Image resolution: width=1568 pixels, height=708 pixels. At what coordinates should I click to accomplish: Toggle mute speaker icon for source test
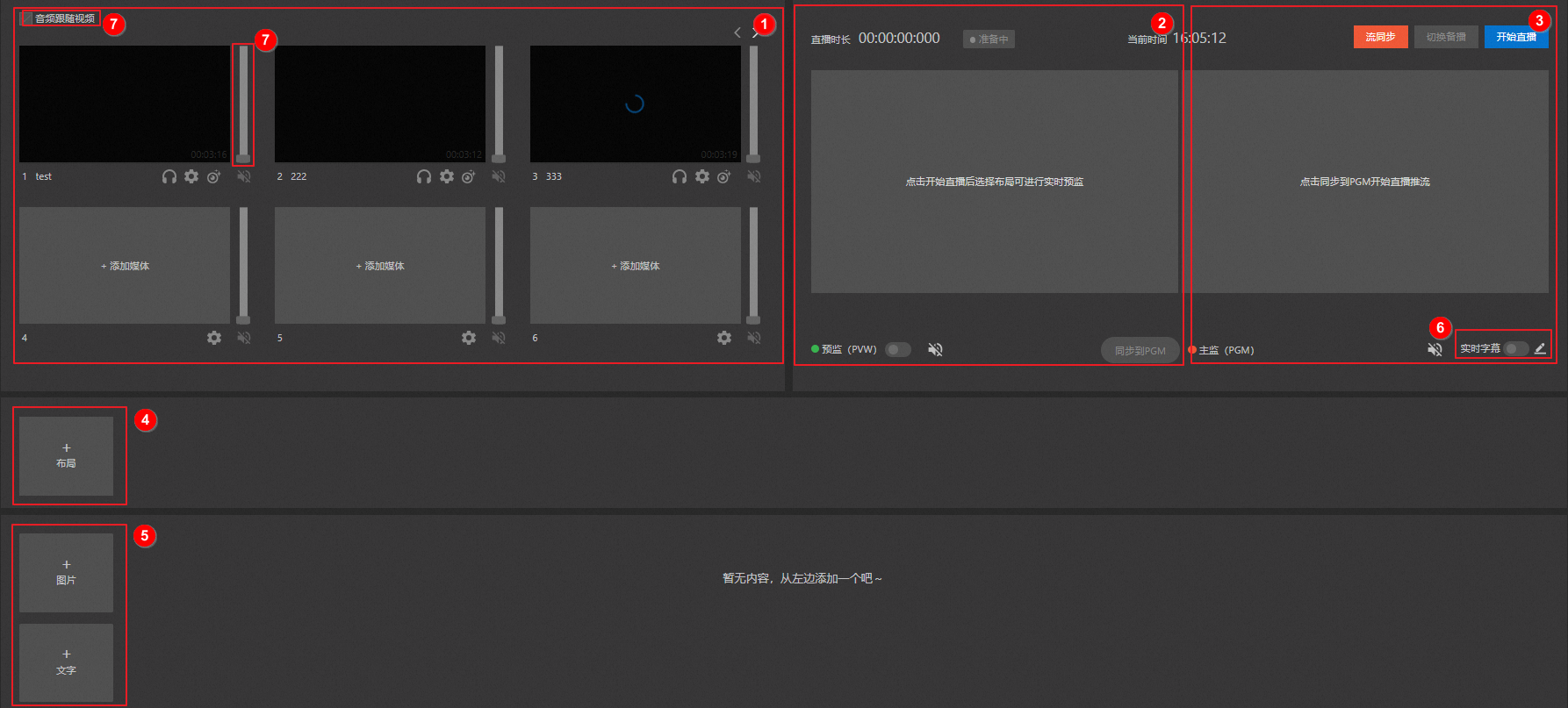tap(244, 176)
